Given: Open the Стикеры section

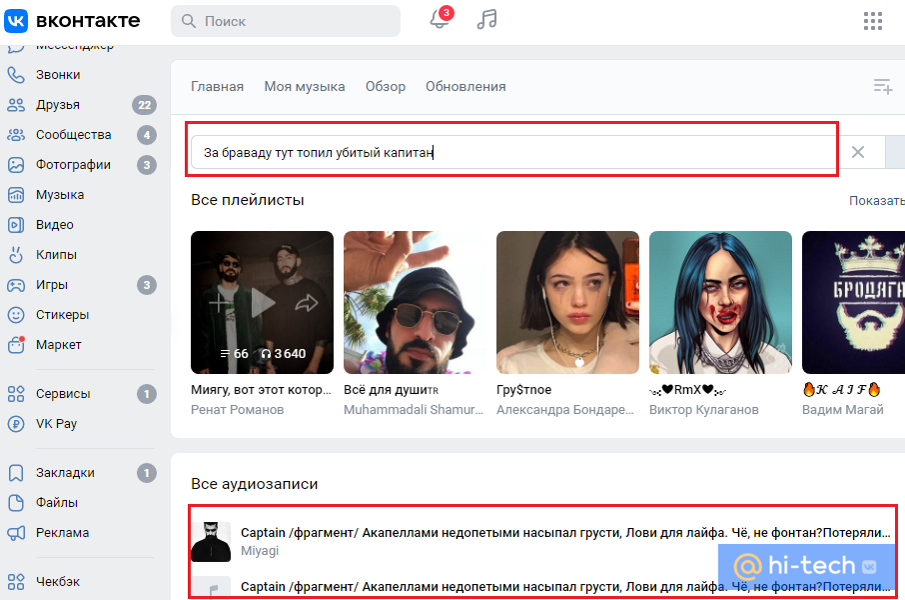Looking at the screenshot, I should click(62, 314).
